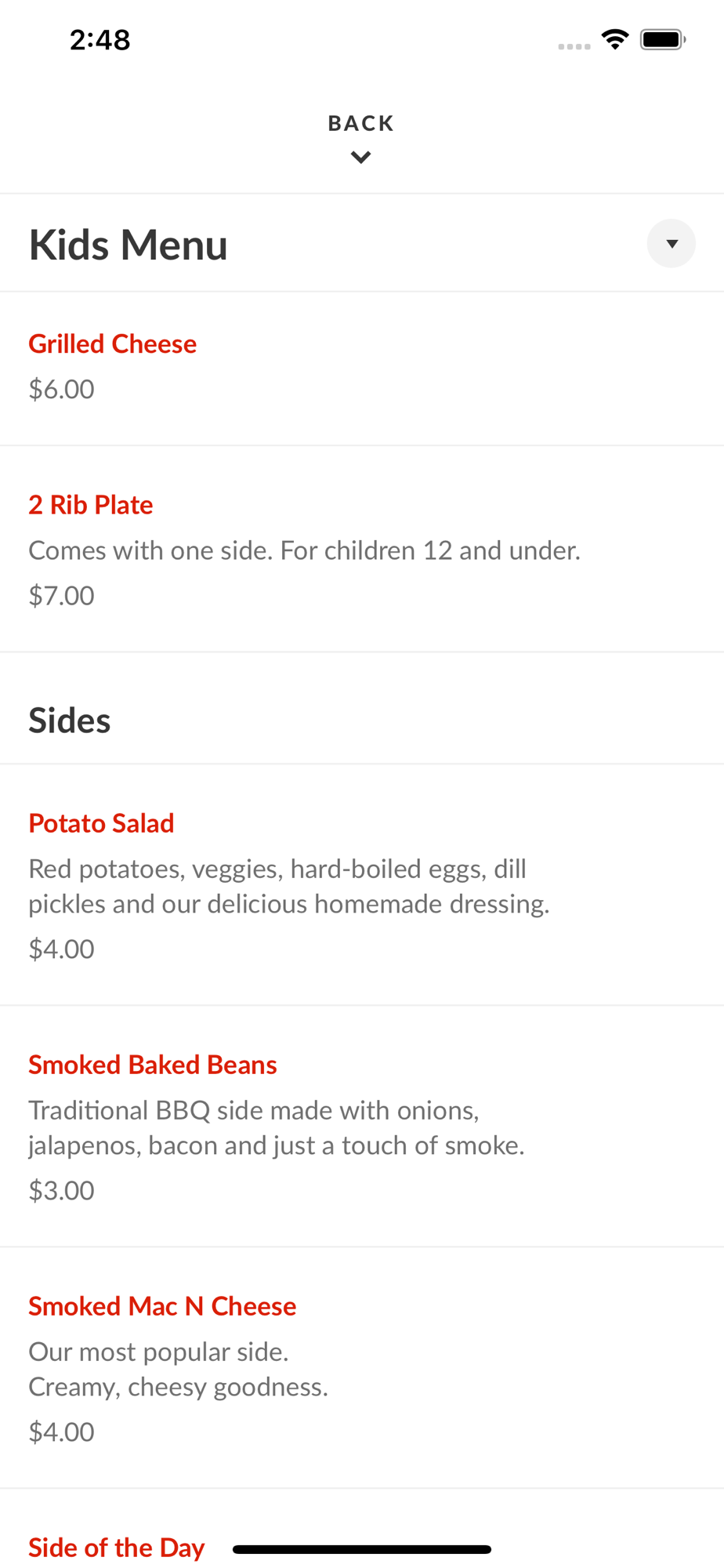
Task: Select the 2 Rib Plate item
Action: [91, 505]
